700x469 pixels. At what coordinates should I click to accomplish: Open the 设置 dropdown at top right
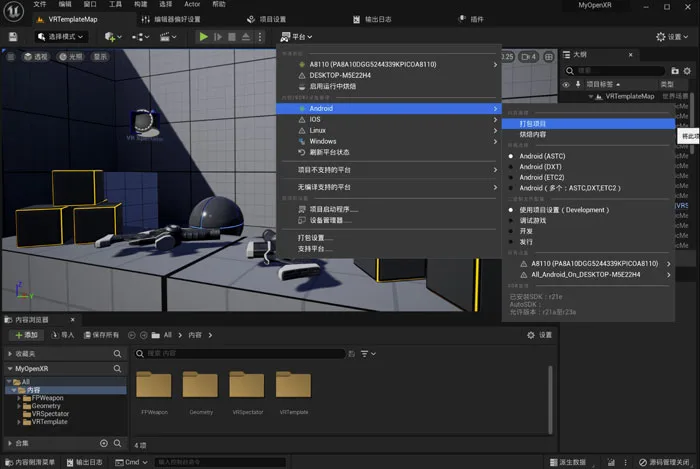(x=672, y=37)
